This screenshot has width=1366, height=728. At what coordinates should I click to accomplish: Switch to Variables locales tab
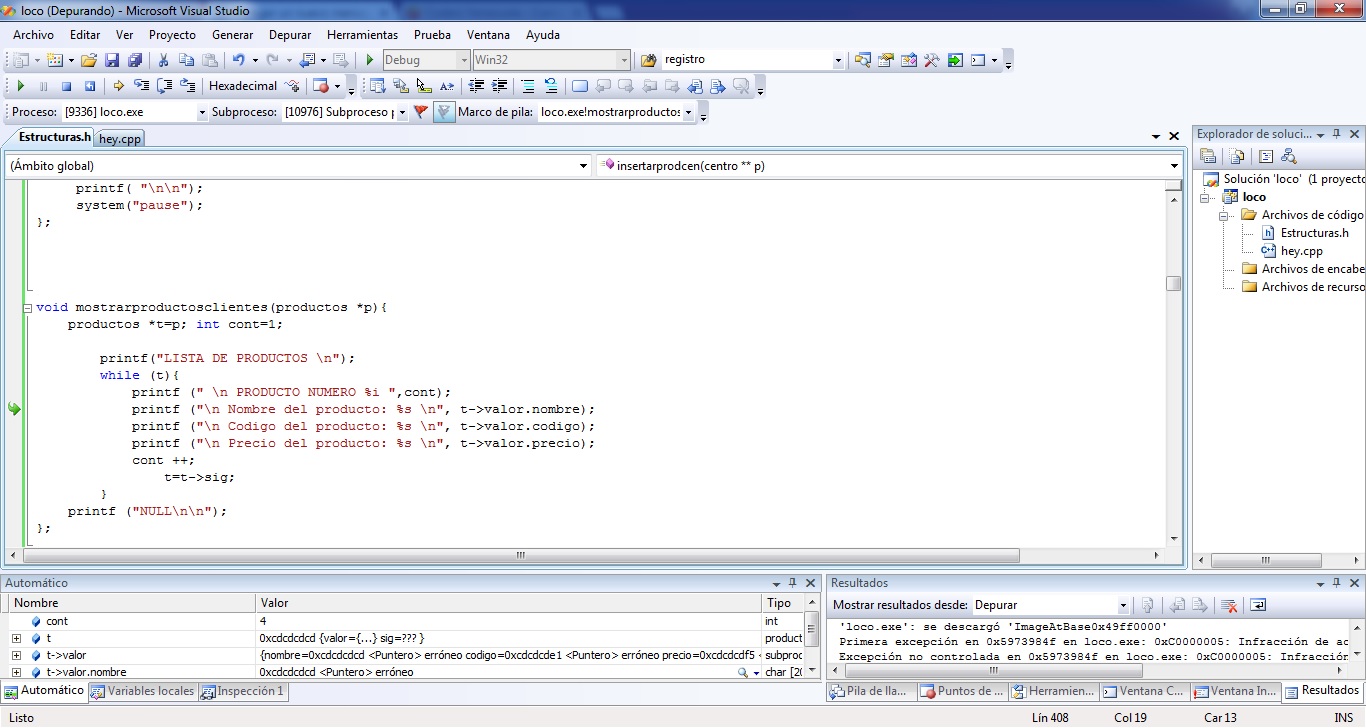(143, 691)
